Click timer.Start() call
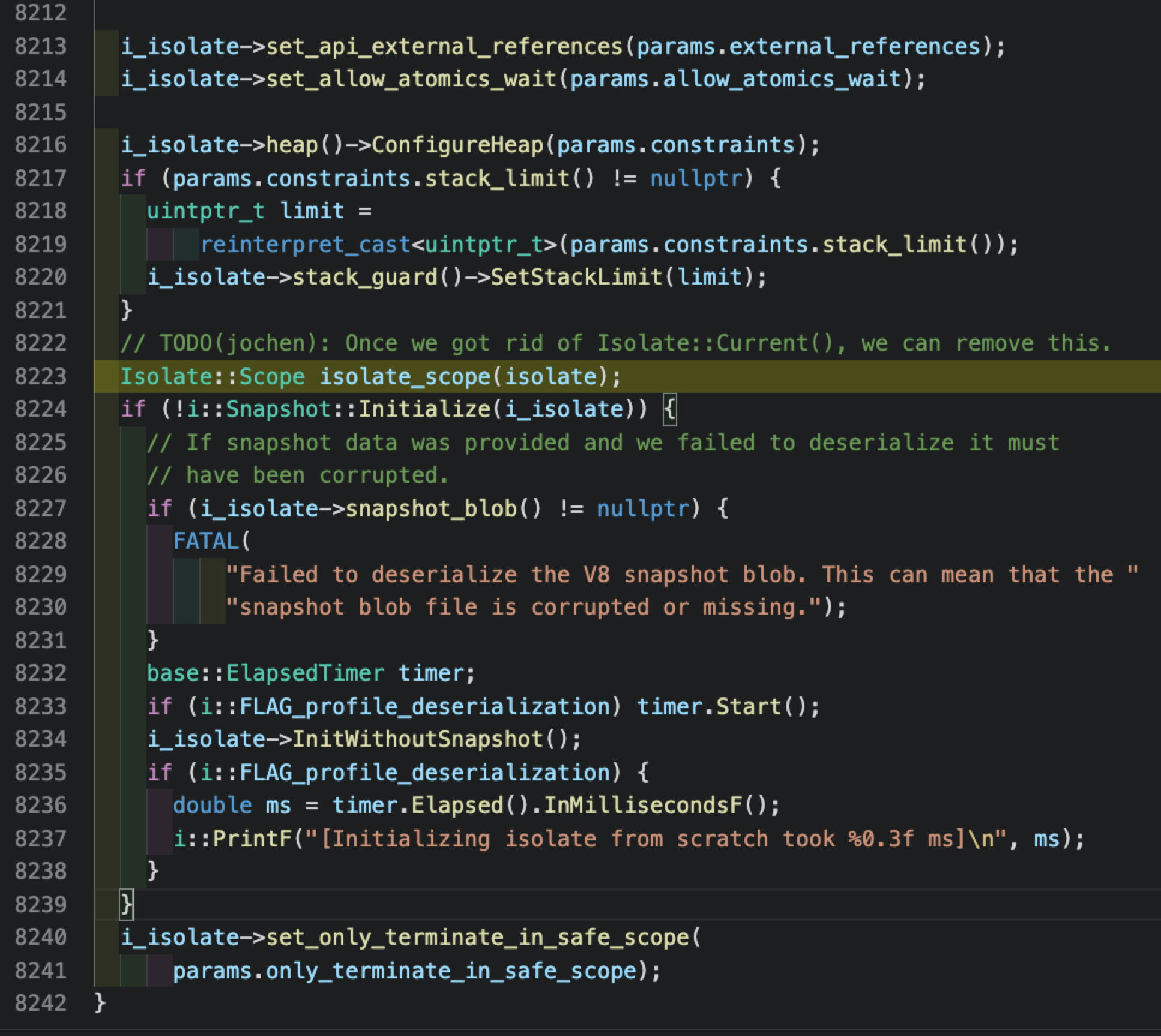This screenshot has width=1161, height=1036. point(722,706)
